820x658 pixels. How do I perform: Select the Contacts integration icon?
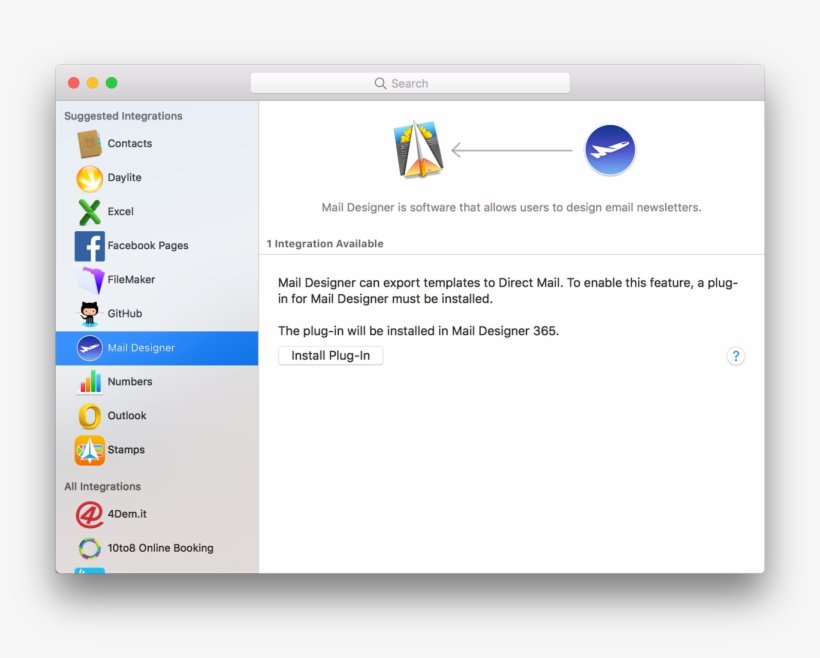pyautogui.click(x=88, y=143)
